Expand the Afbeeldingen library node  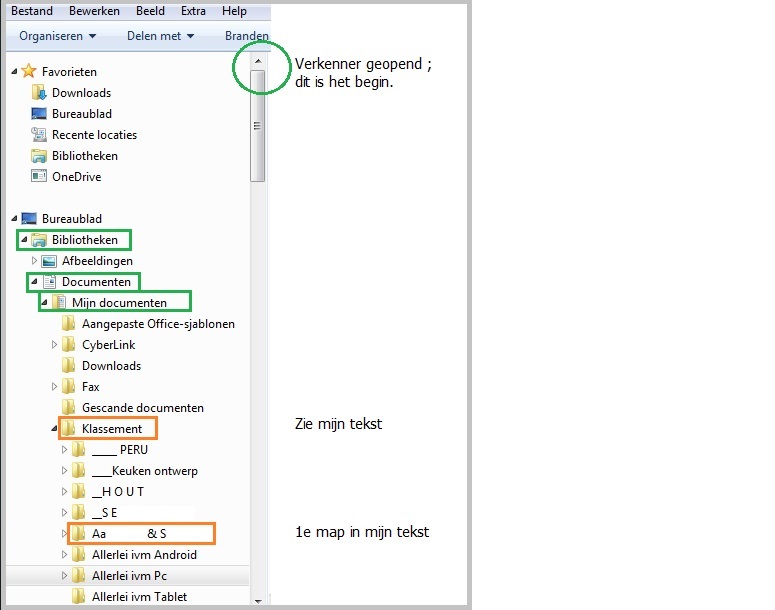34,261
